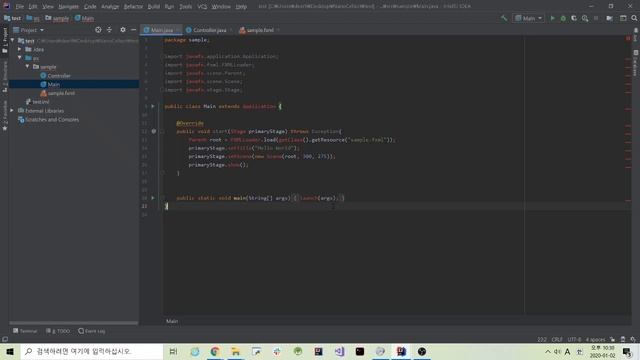Fold the start method via gutter fold marker
Viewport: 640px width, 360px height.
point(162,131)
